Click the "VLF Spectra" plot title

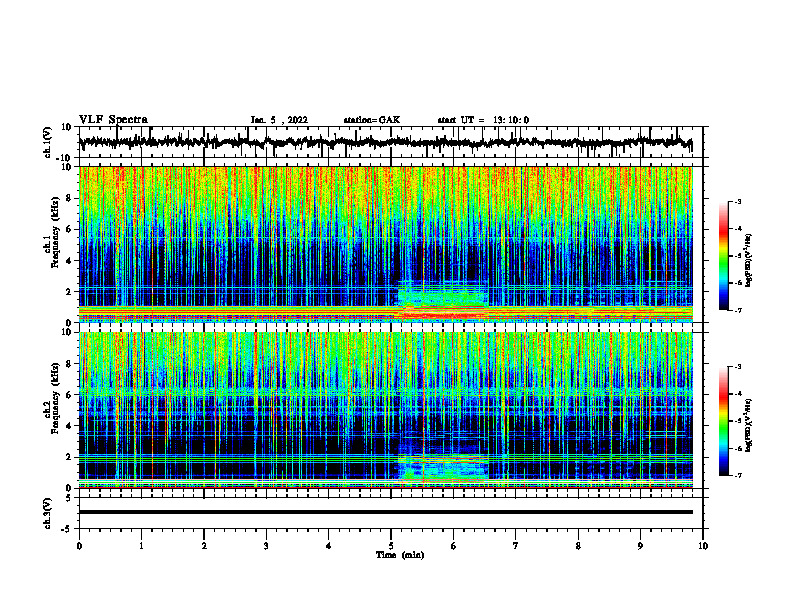[x=113, y=120]
